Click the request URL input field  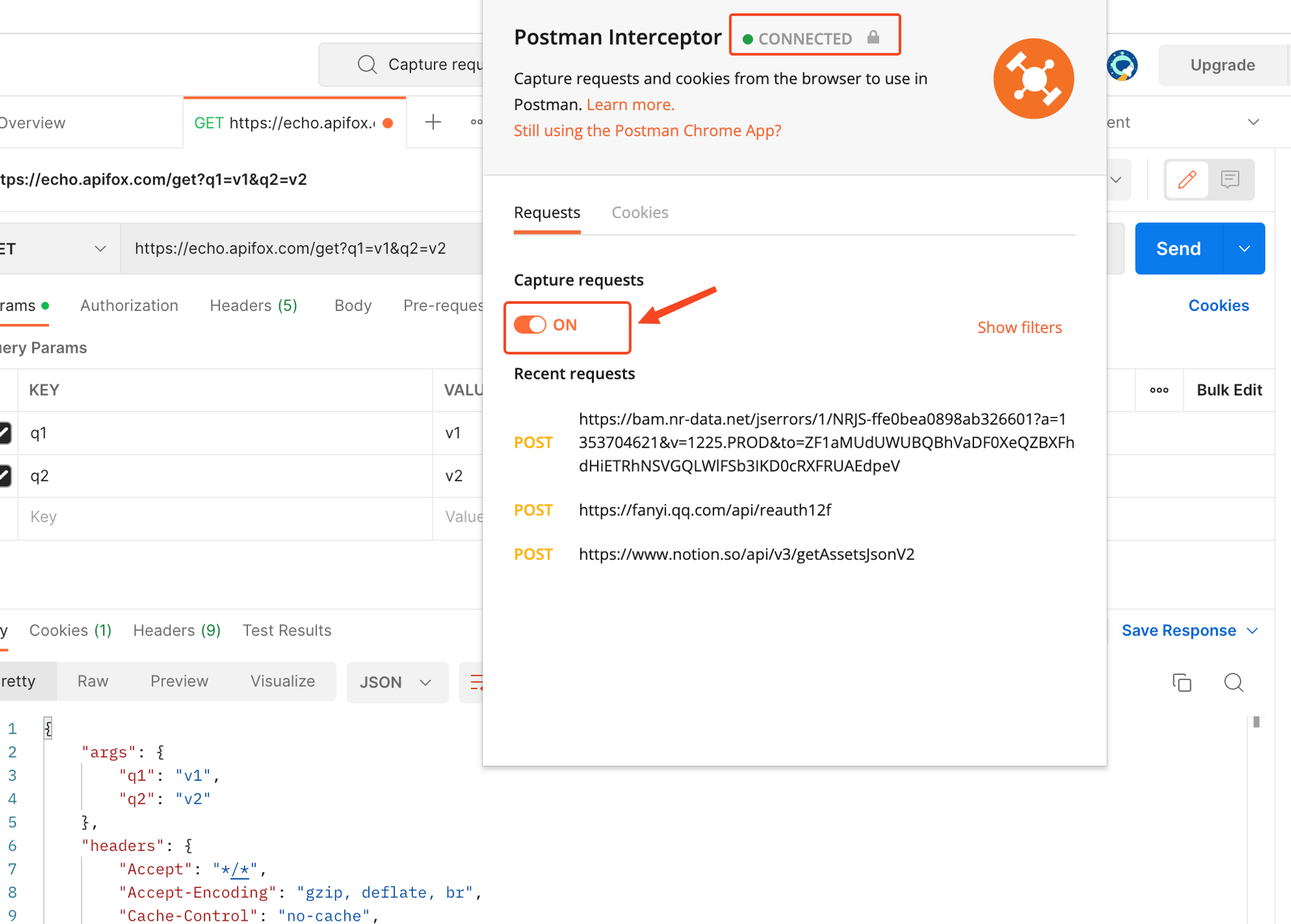tap(290, 248)
